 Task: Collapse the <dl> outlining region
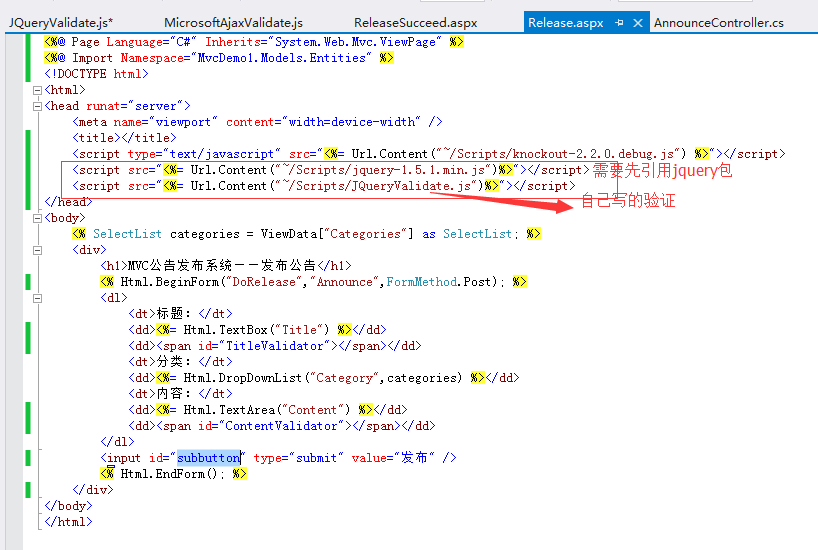[37, 298]
